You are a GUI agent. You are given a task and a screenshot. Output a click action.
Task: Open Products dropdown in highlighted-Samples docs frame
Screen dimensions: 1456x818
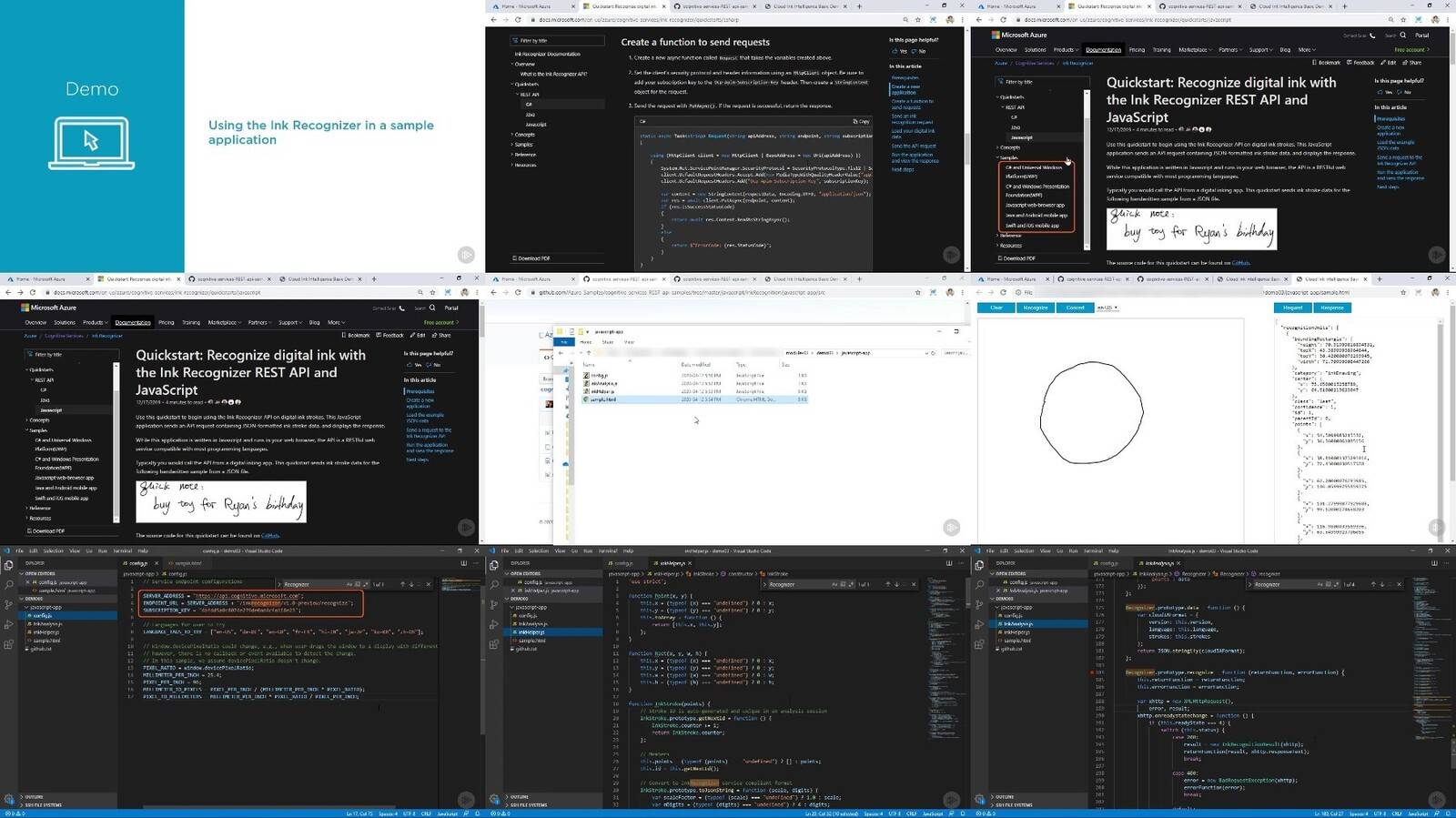point(1066,49)
